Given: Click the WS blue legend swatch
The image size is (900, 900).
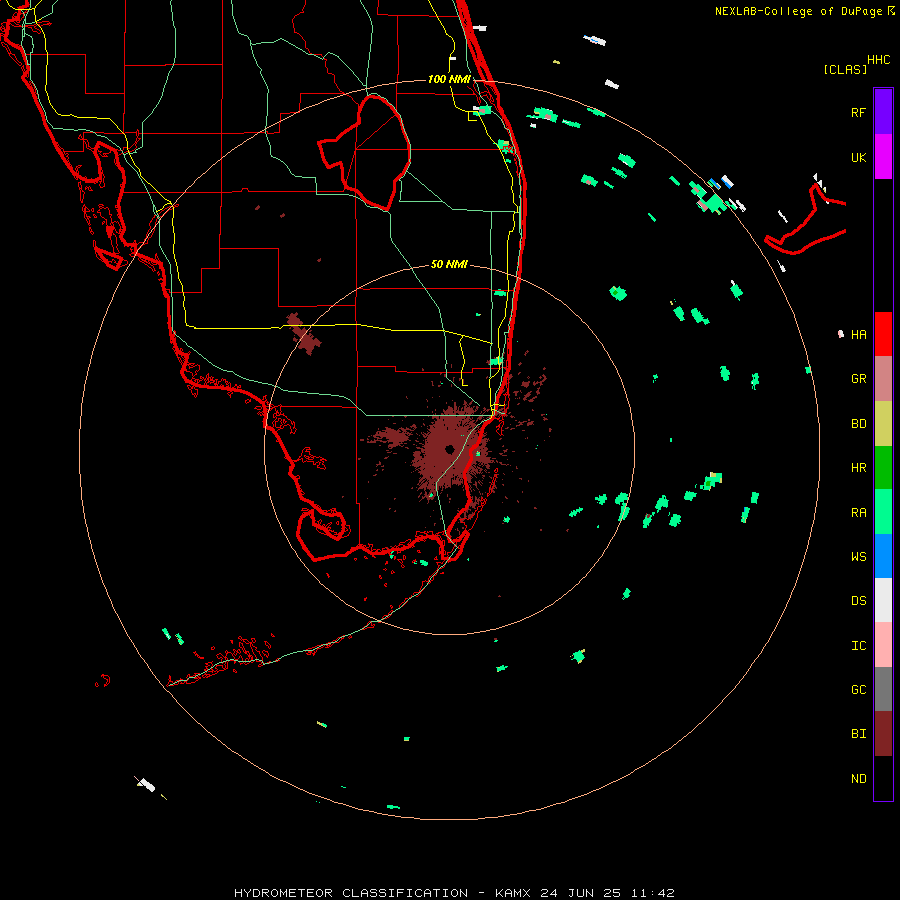Looking at the screenshot, I should 883,556.
